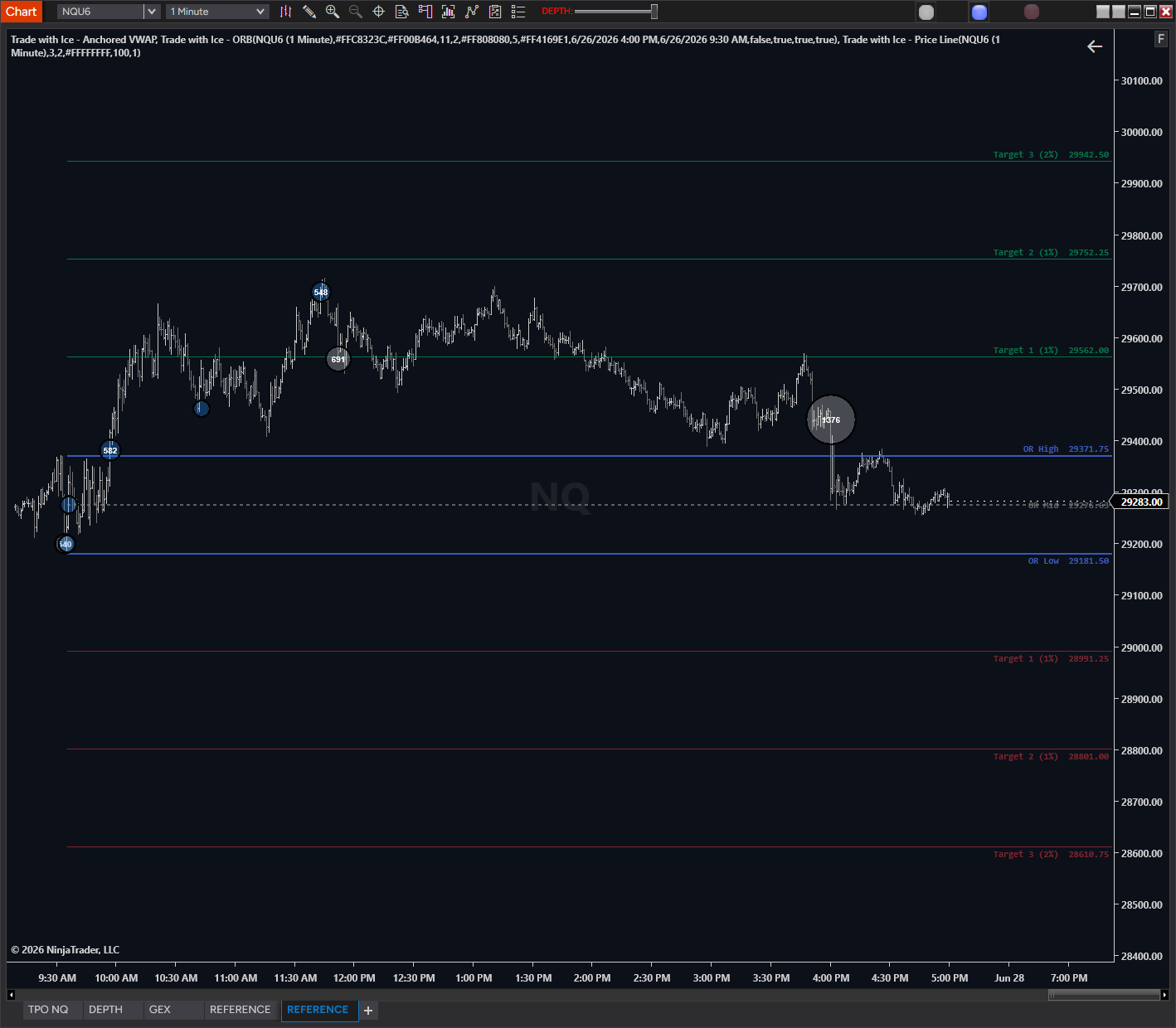Add a new tab with plus button
1176x1028 pixels.
pyautogui.click(x=368, y=1011)
